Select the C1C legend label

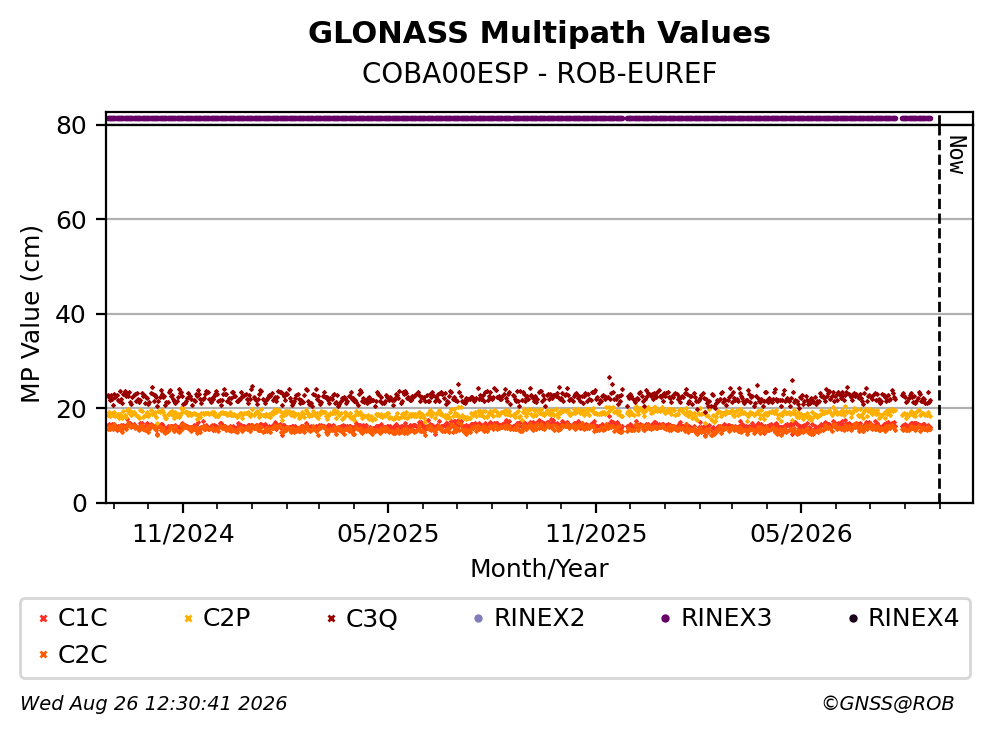tap(83, 617)
